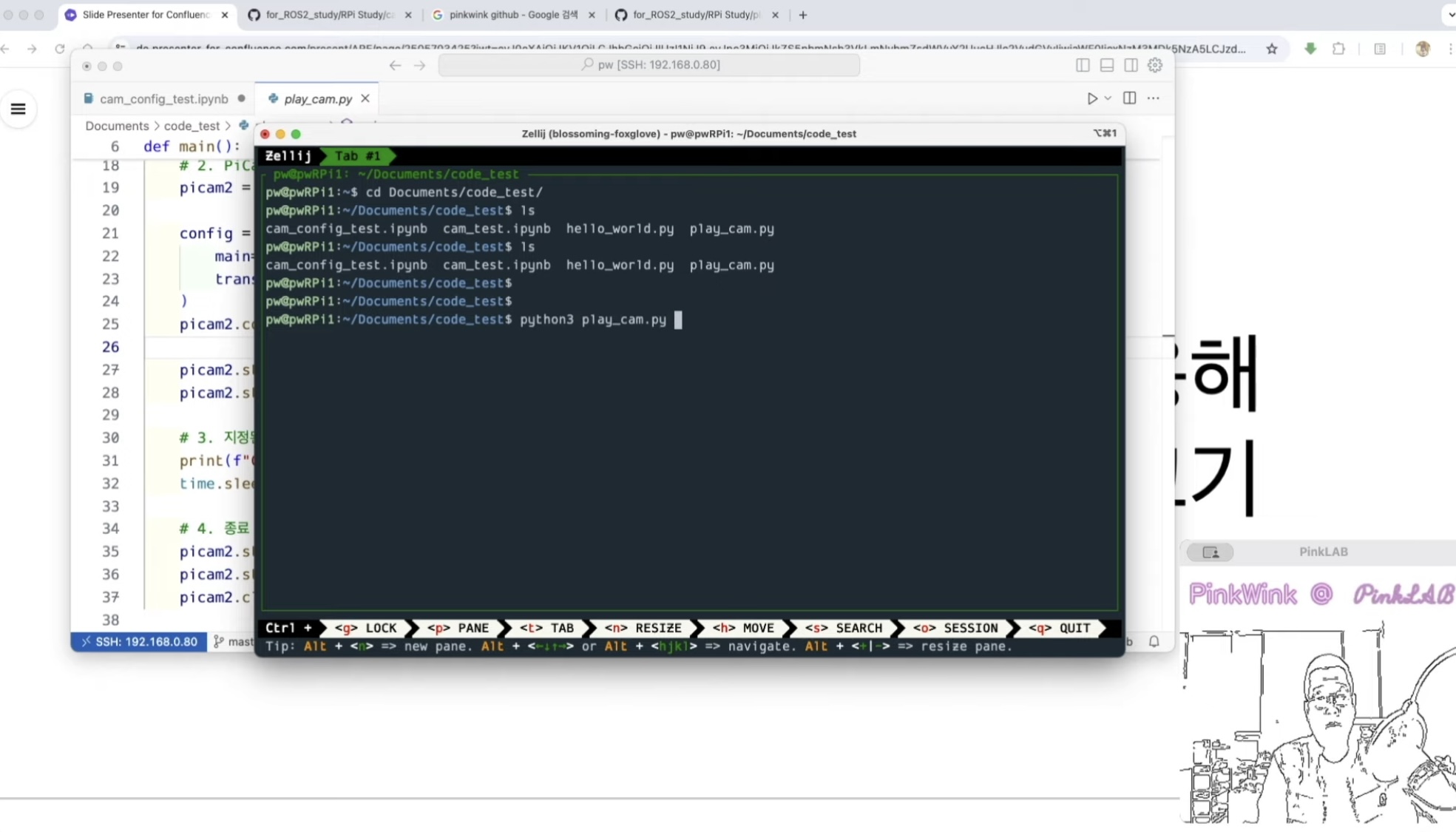1456x832 pixels.
Task: Toggle the secondary sidebar layout icon
Action: (x=1131, y=65)
